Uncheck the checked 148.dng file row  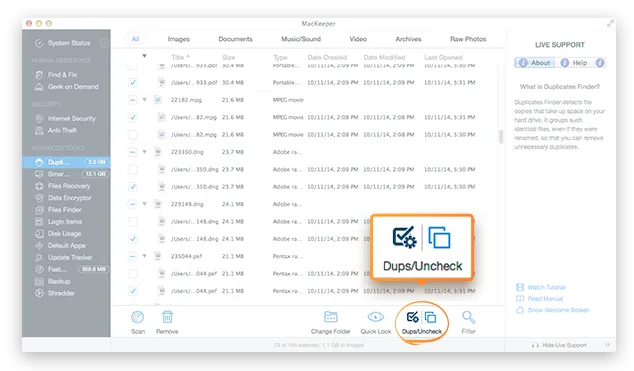[132, 239]
